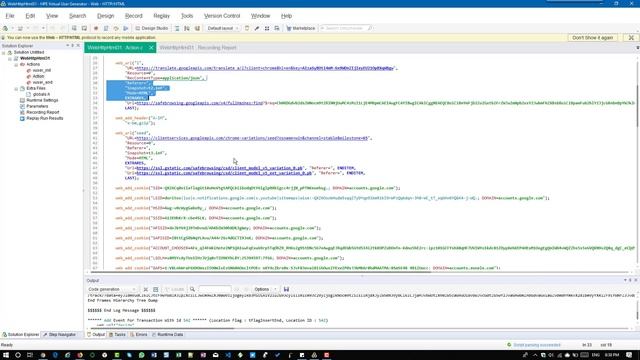Click Don't show it again button

(x=592, y=38)
